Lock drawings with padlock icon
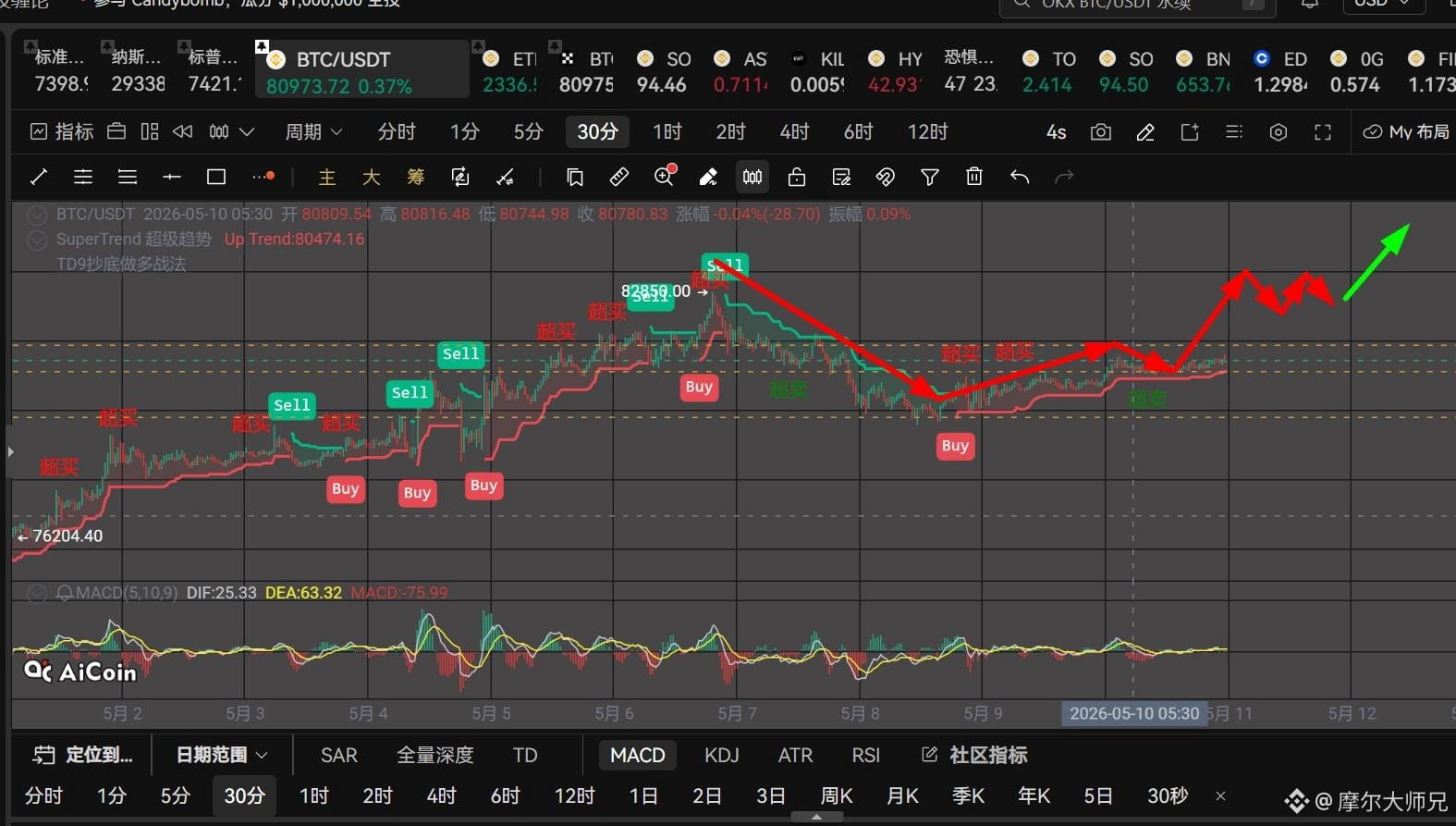This screenshot has height=826, width=1456. tap(797, 177)
